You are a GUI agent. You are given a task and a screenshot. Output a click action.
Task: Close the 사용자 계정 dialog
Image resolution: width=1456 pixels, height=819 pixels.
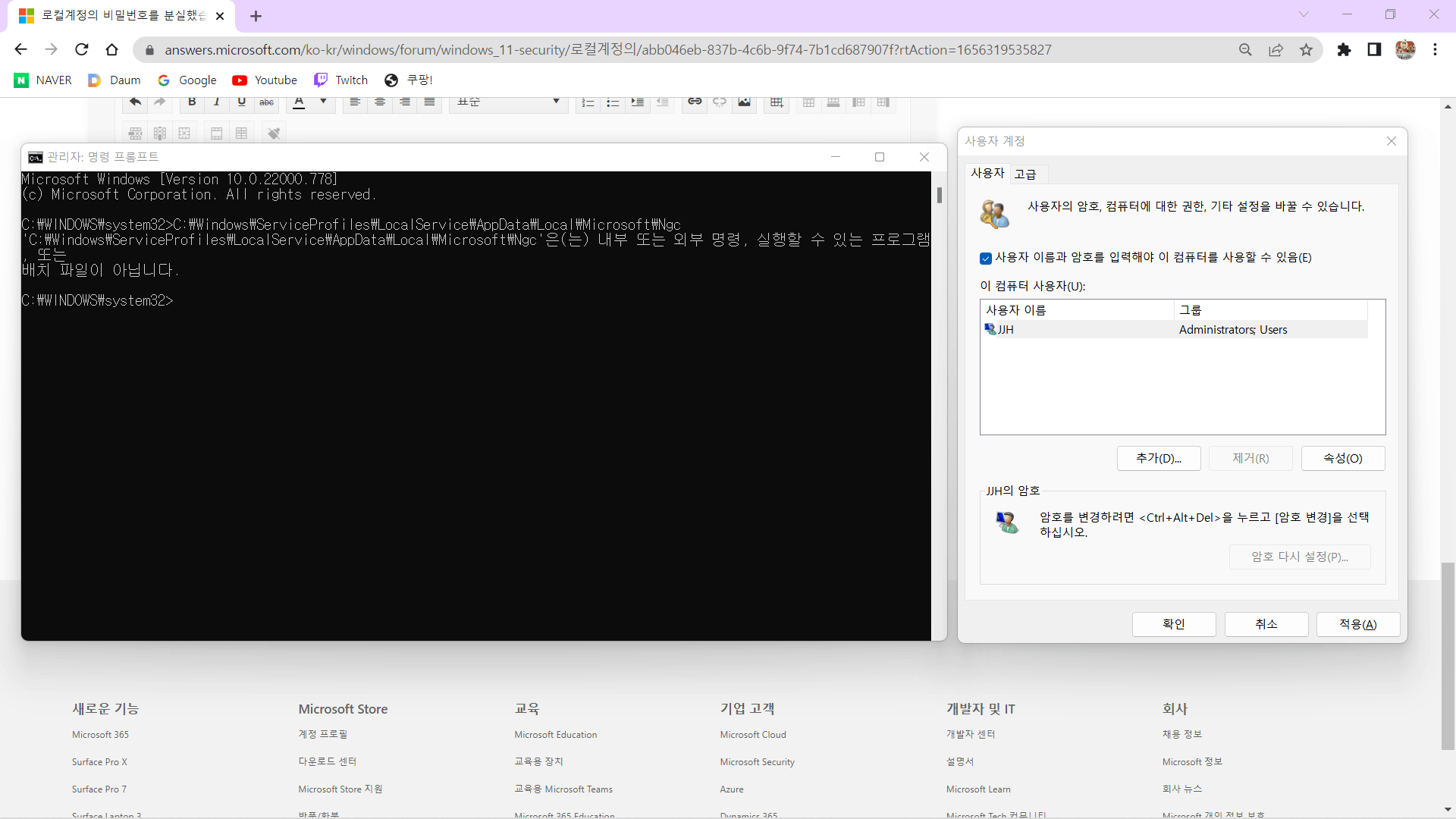(1392, 141)
